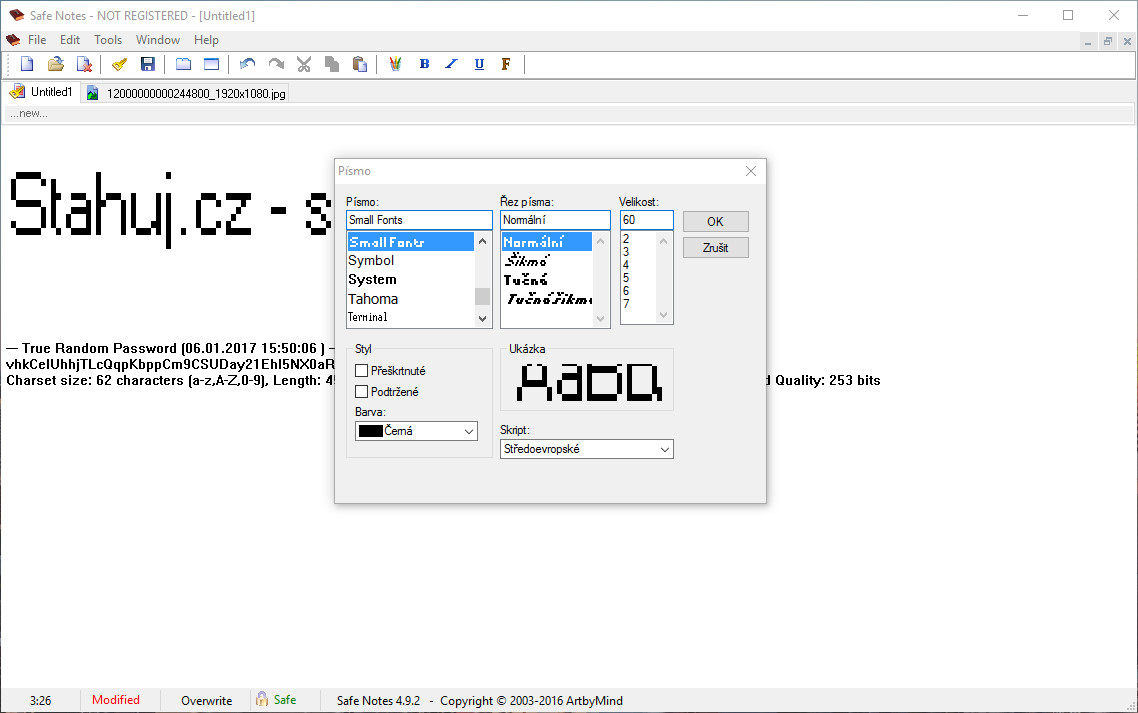Open the Tools menu
The height and width of the screenshot is (713, 1138).
click(x=108, y=40)
